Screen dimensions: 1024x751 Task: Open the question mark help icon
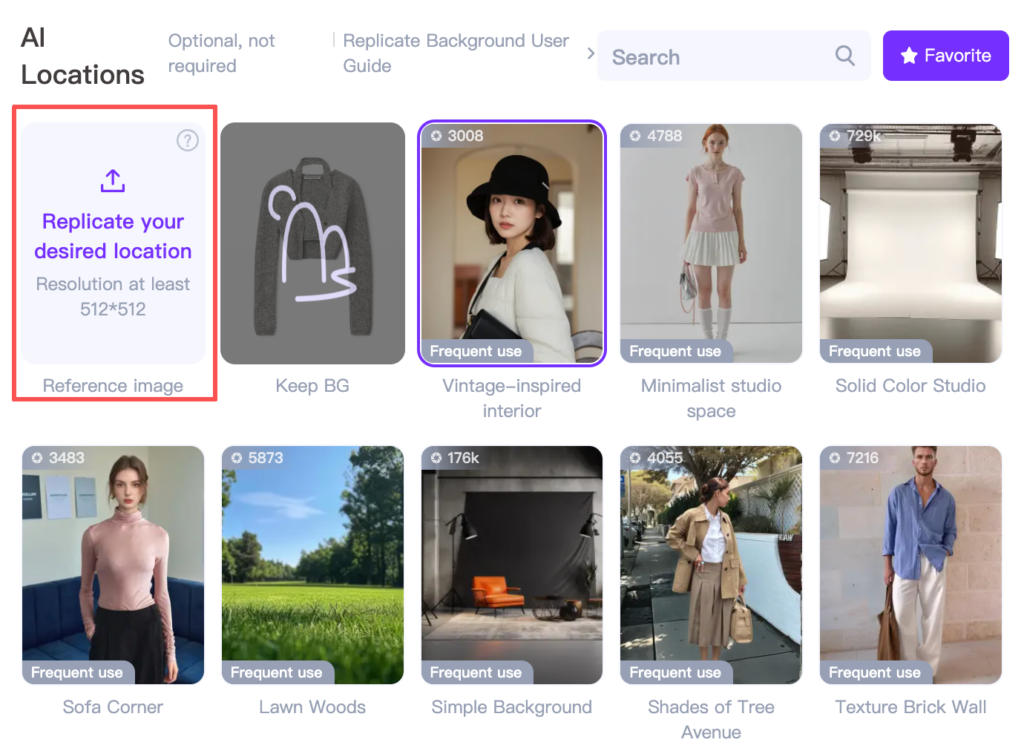[x=187, y=141]
